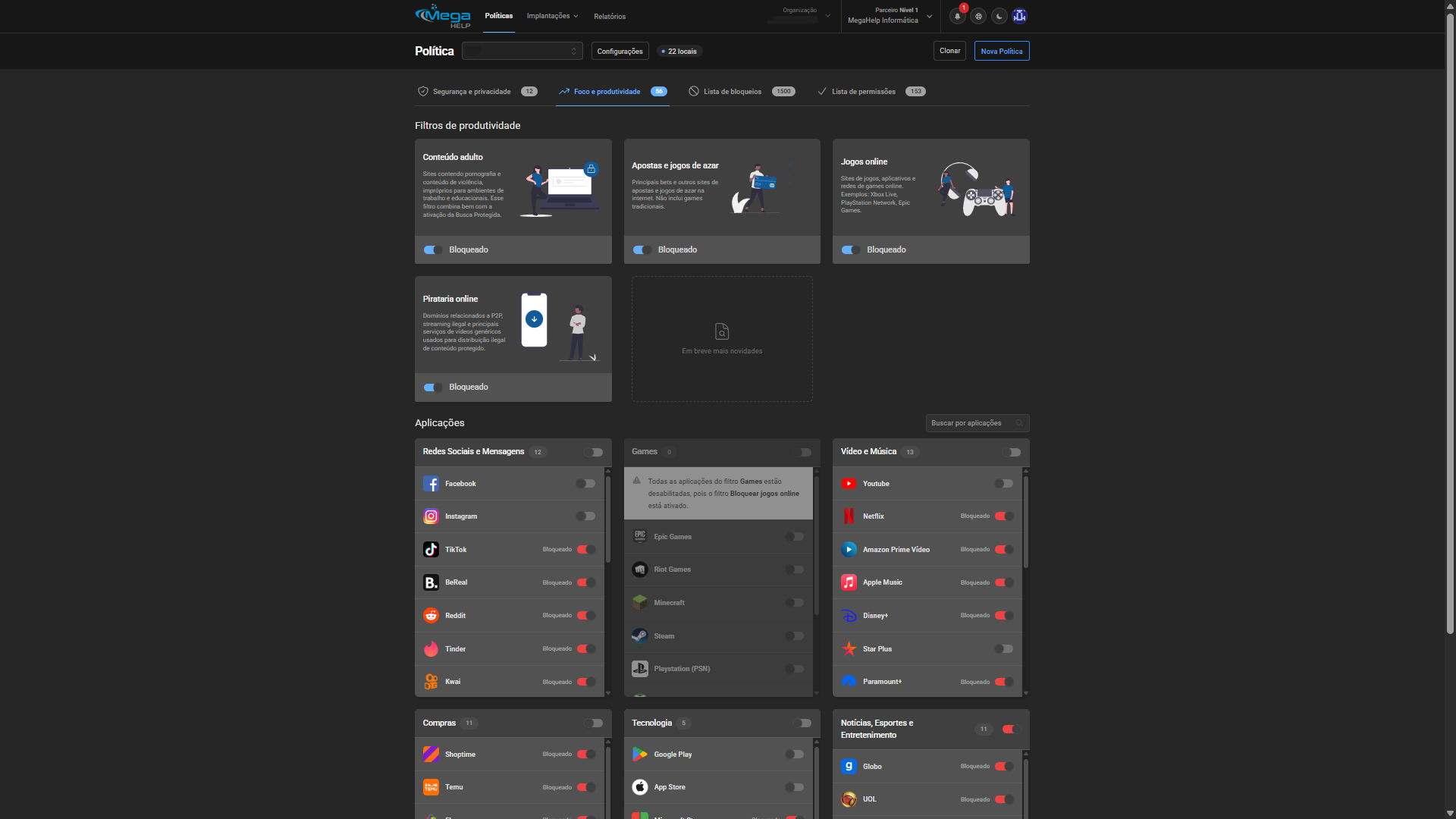Click the Clonar button
The width and height of the screenshot is (1456, 819).
[x=949, y=51]
